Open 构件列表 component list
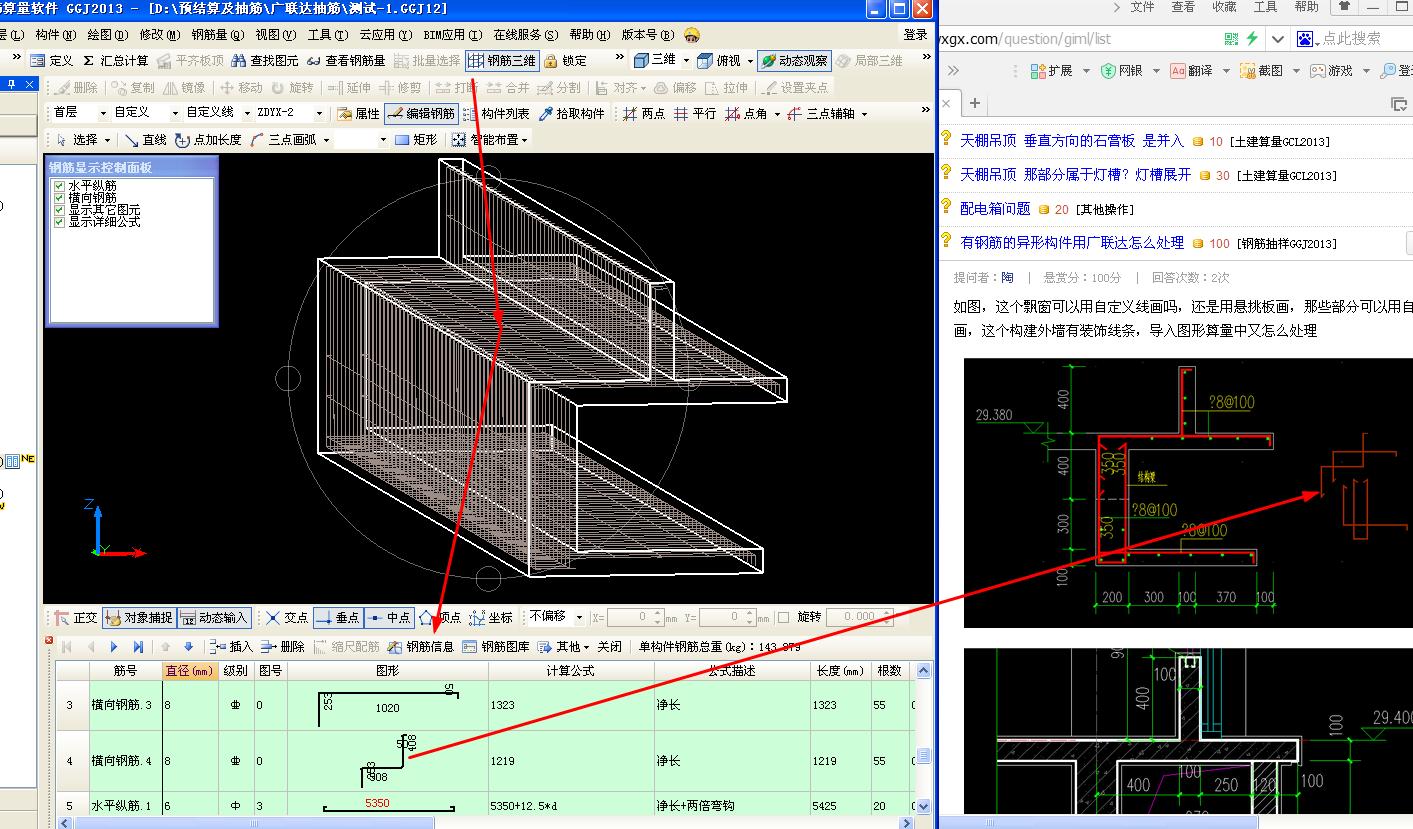Viewport: 1413px width, 829px height. click(x=496, y=113)
